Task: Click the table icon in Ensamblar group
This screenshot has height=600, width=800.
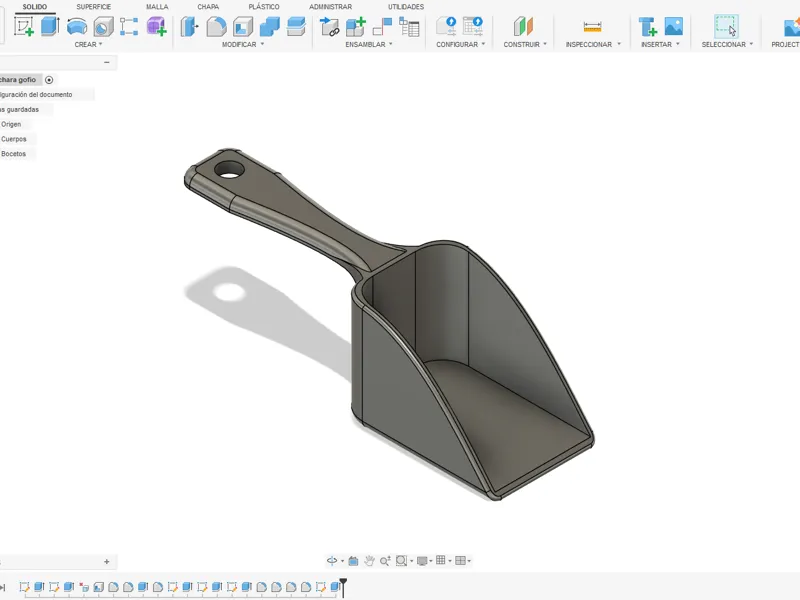Action: tap(409, 27)
